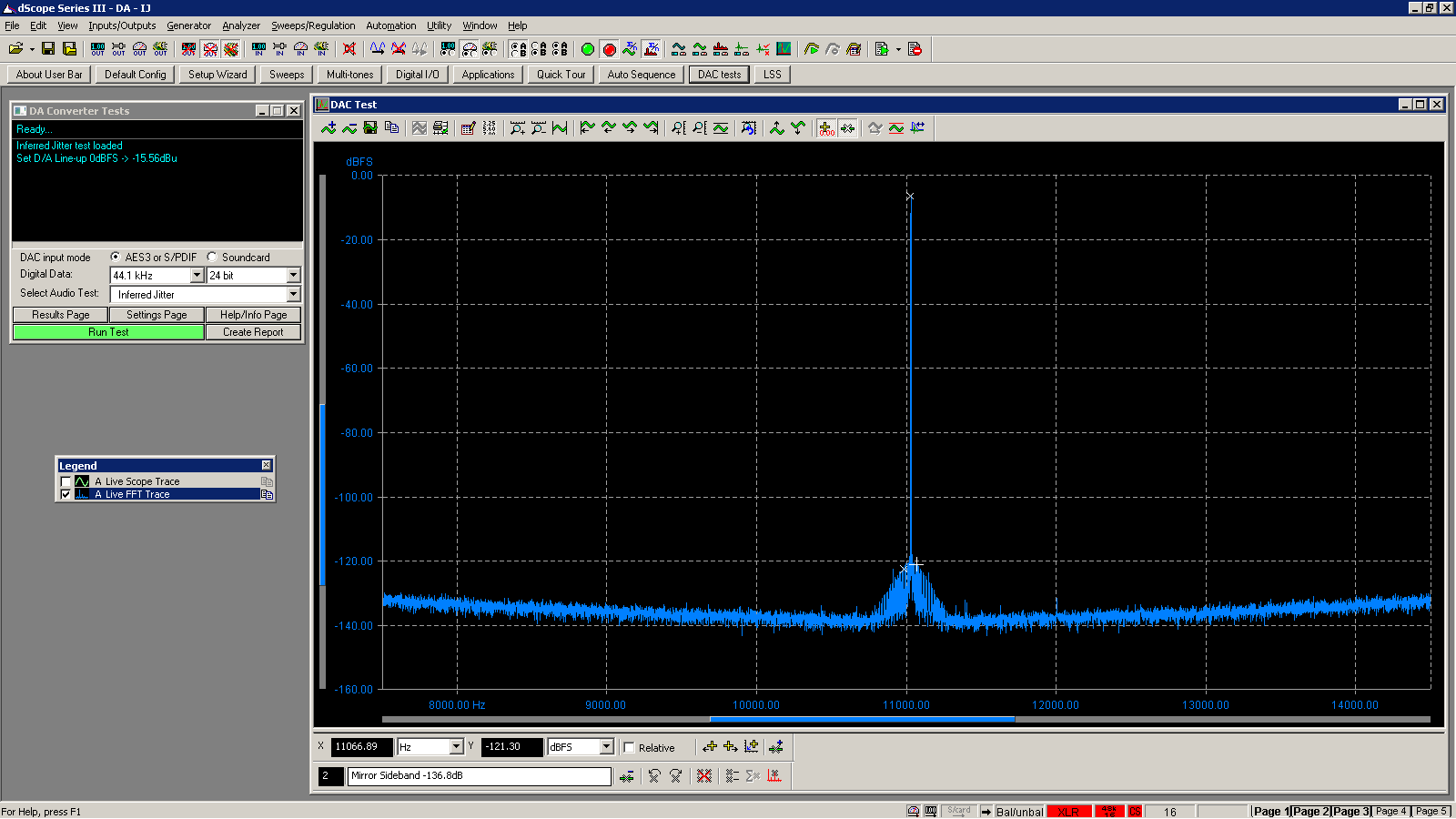
Task: Click the mute generator red X speaker icon
Action: pyautogui.click(x=349, y=49)
